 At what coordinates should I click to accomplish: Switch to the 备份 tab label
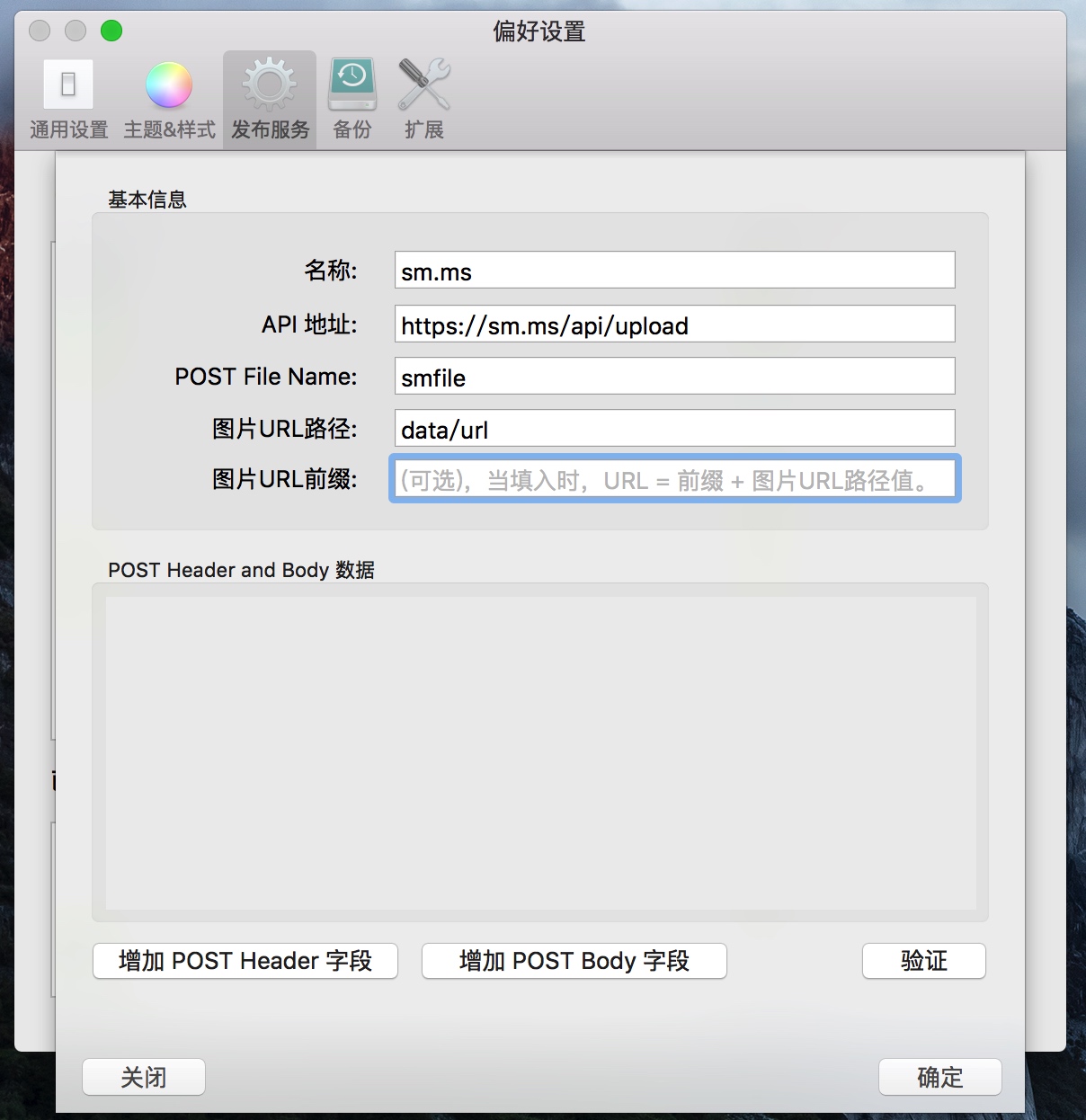click(352, 130)
